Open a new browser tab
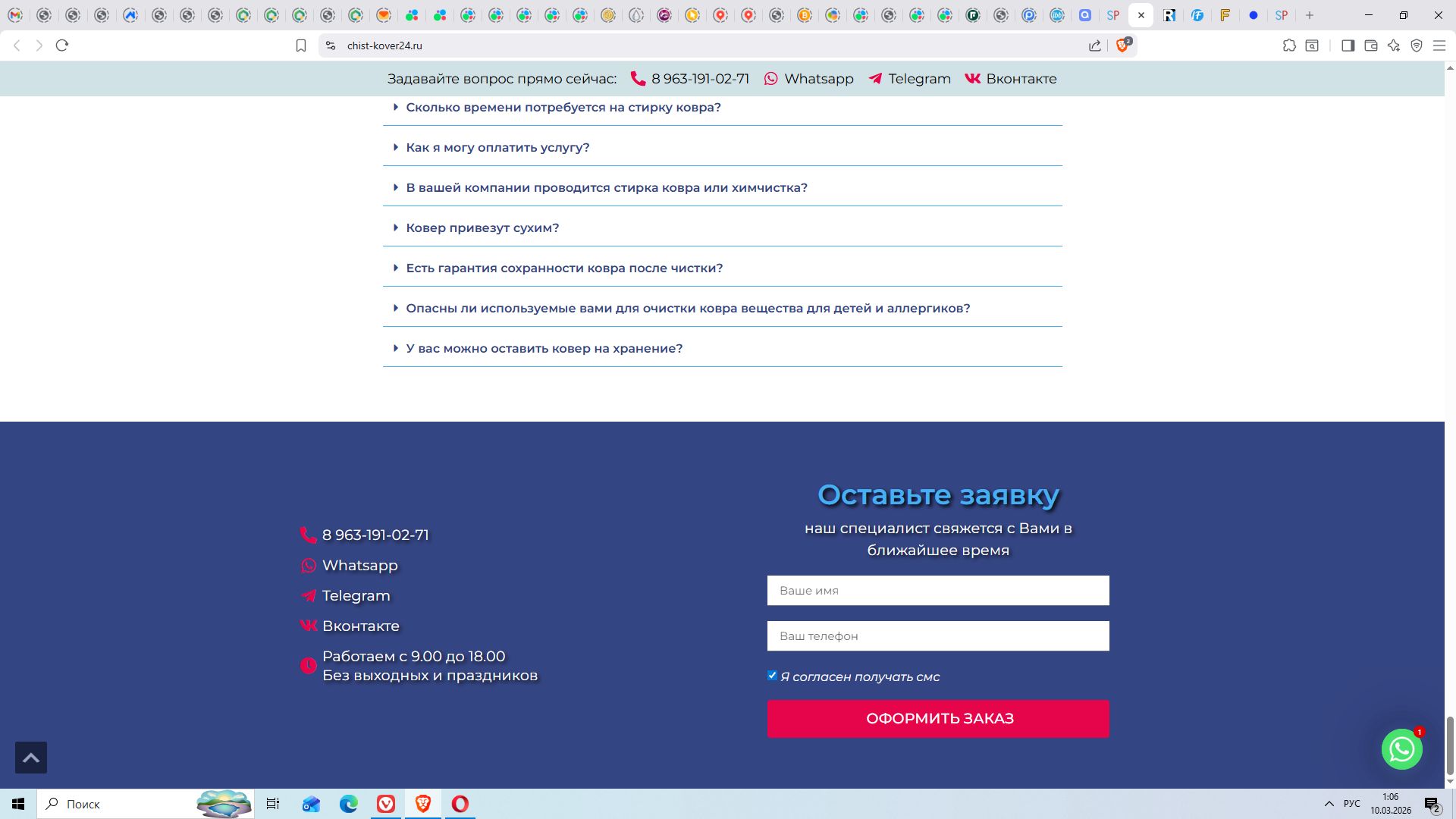 point(1310,15)
